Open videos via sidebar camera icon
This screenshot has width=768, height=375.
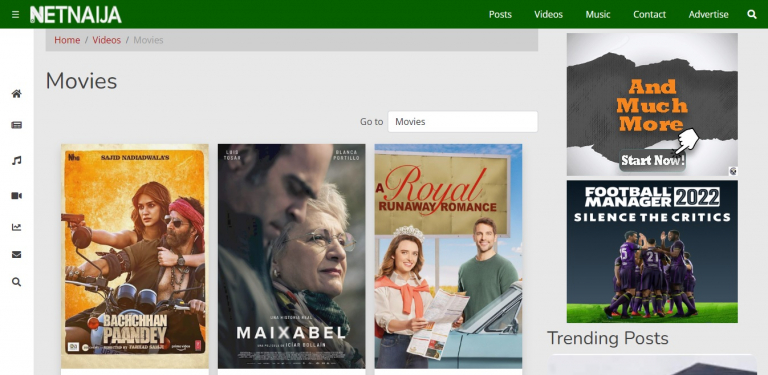[x=17, y=196]
